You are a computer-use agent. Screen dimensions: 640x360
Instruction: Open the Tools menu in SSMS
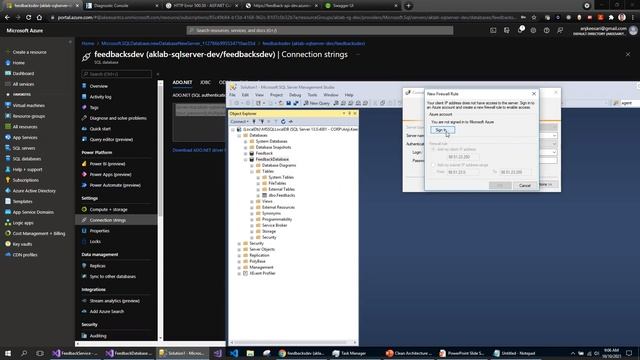point(312,95)
